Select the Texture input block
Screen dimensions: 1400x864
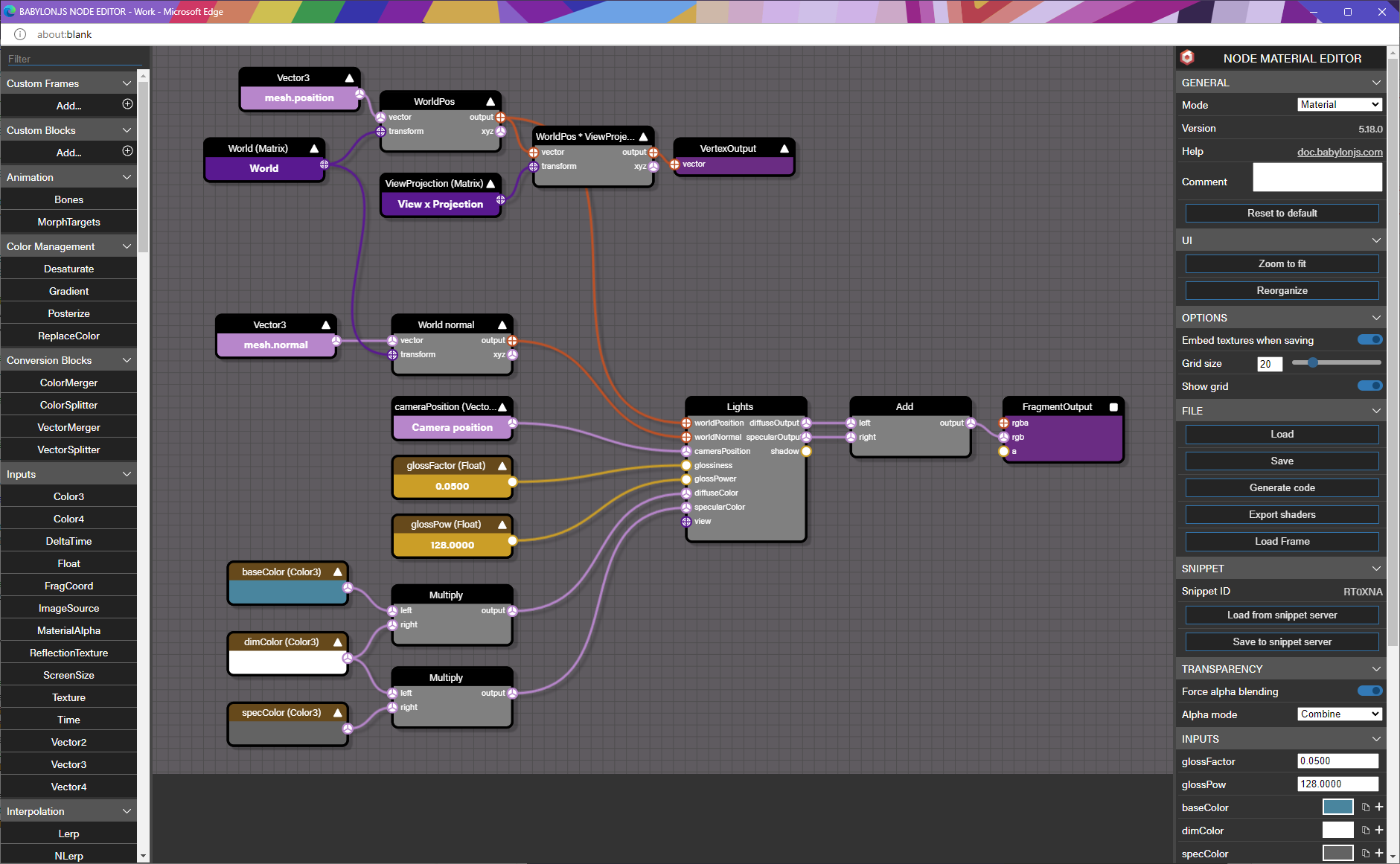68,697
